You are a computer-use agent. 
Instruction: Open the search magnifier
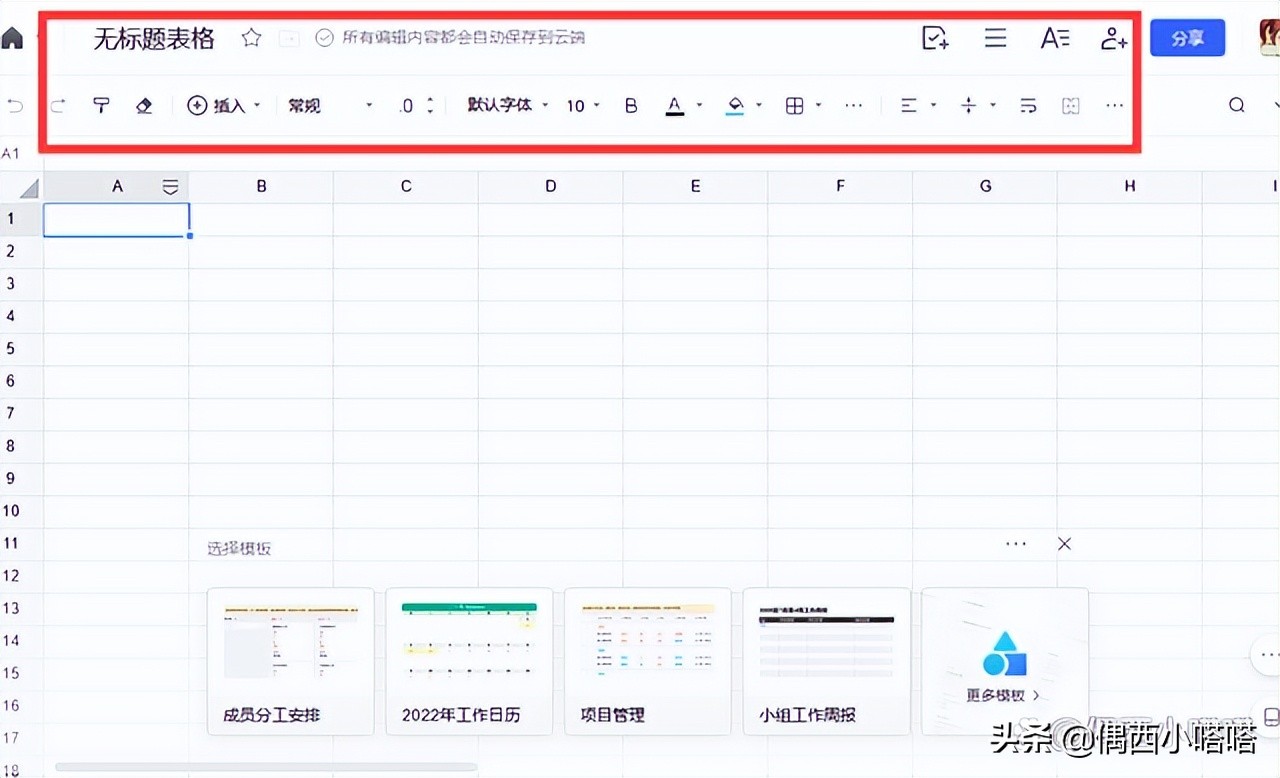tap(1237, 105)
